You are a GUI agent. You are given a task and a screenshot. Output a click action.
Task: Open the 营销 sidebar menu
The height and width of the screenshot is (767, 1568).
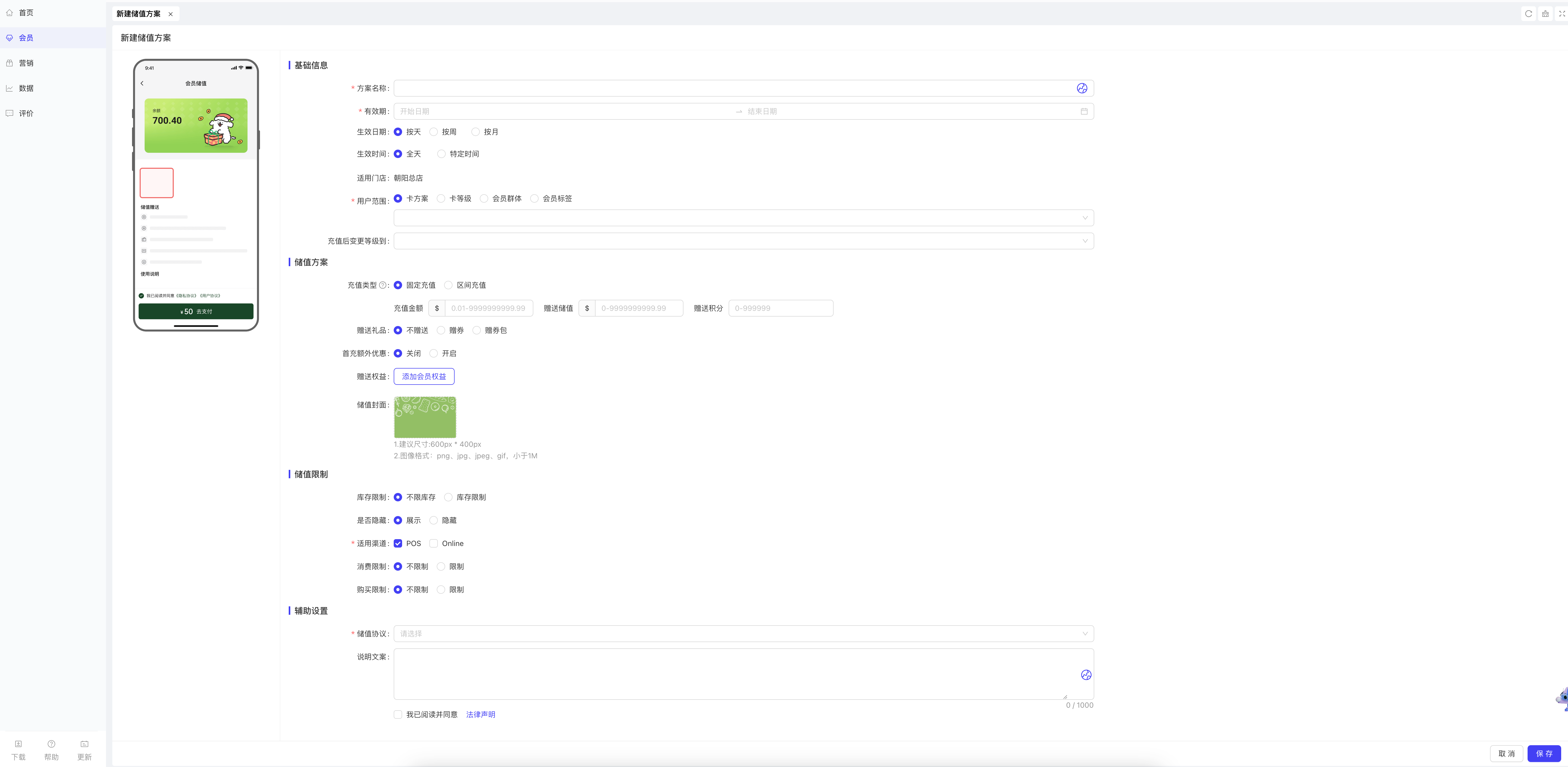pyautogui.click(x=26, y=63)
